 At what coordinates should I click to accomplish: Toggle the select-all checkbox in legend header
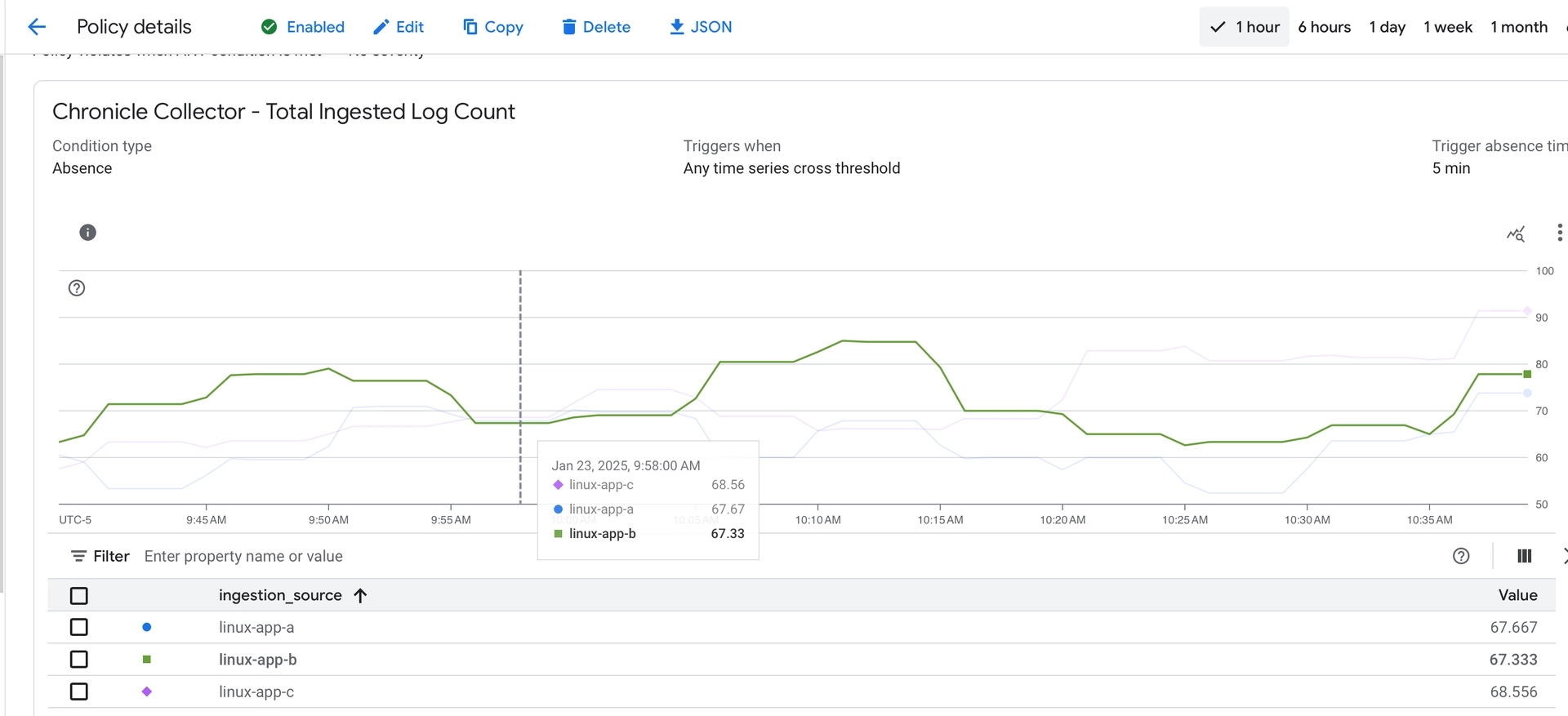click(79, 596)
